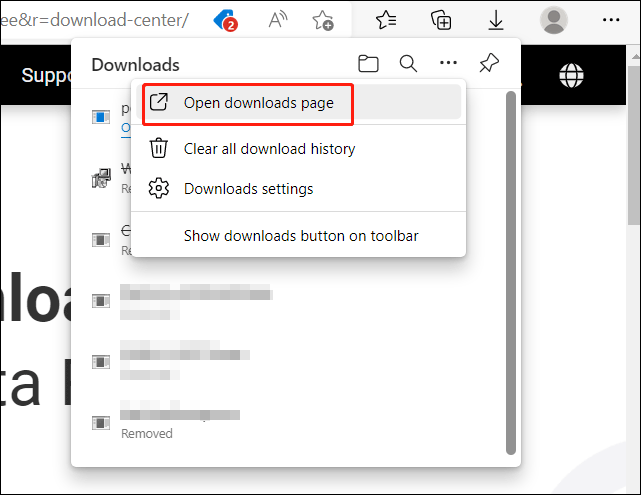Viewport: 641px width, 495px height.
Task: Click the Downloads panel scrollbar
Action: click(511, 273)
